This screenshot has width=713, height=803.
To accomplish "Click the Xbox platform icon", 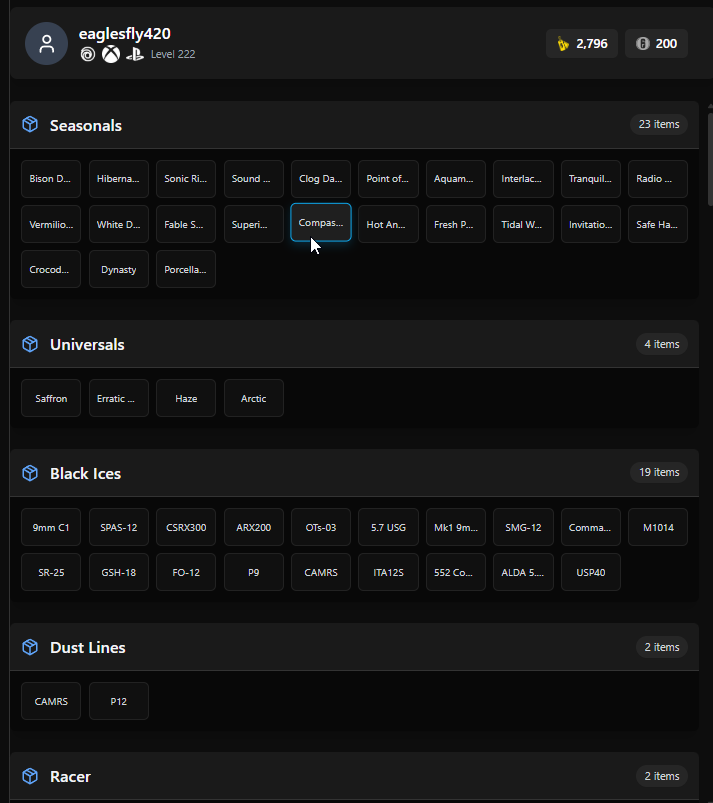I will pyautogui.click(x=111, y=54).
